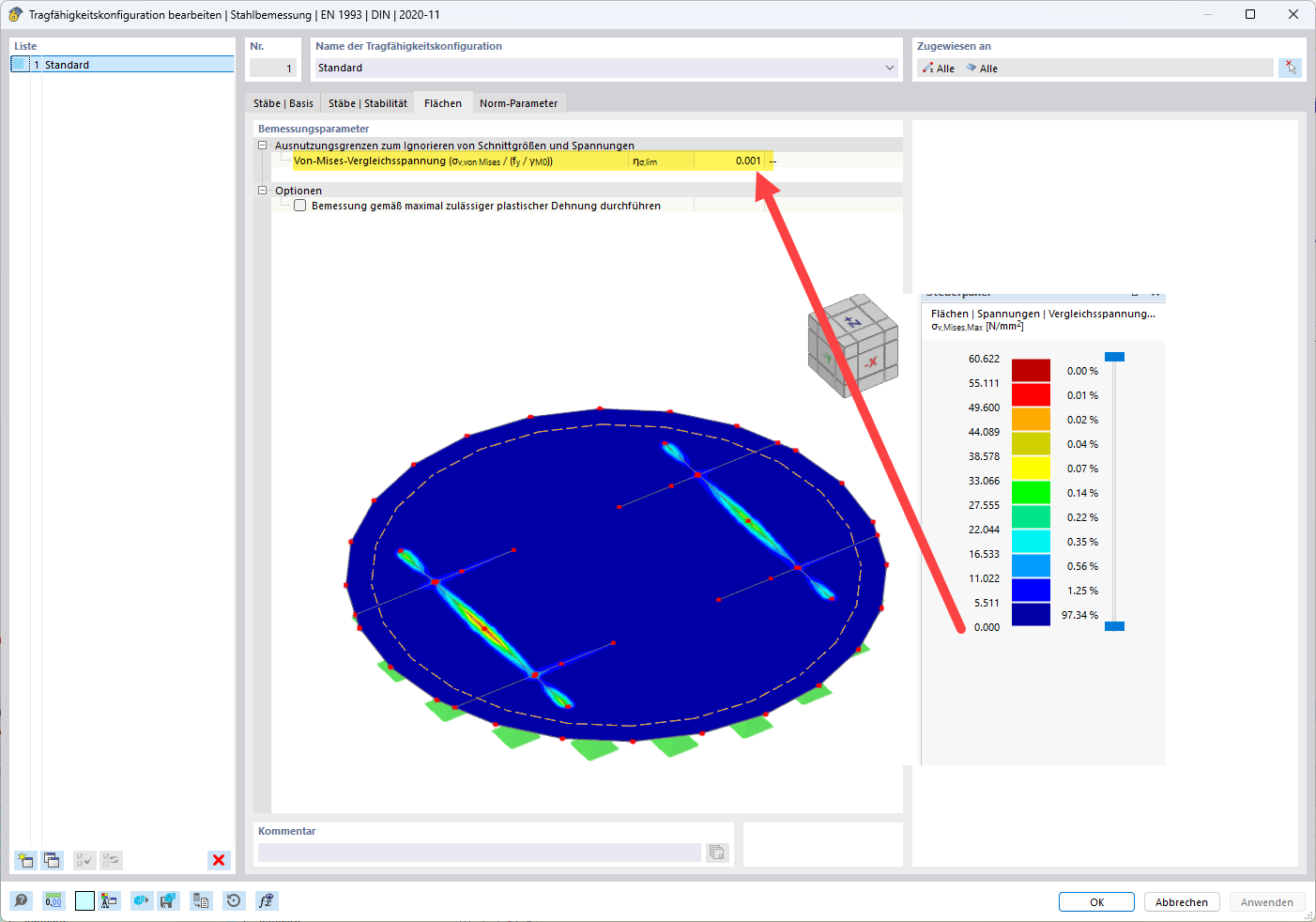Collapse the Optionen section
The height and width of the screenshot is (922, 1316).
(x=263, y=191)
